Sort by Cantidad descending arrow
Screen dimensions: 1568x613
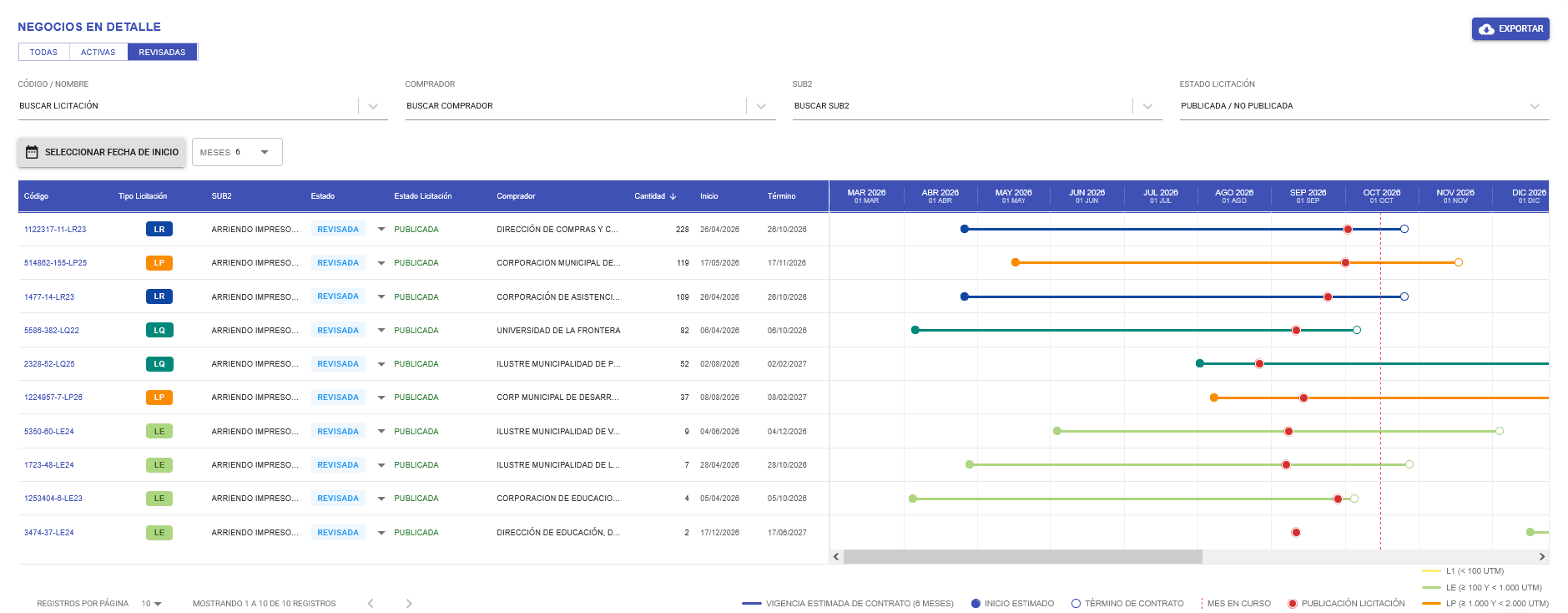click(x=673, y=196)
